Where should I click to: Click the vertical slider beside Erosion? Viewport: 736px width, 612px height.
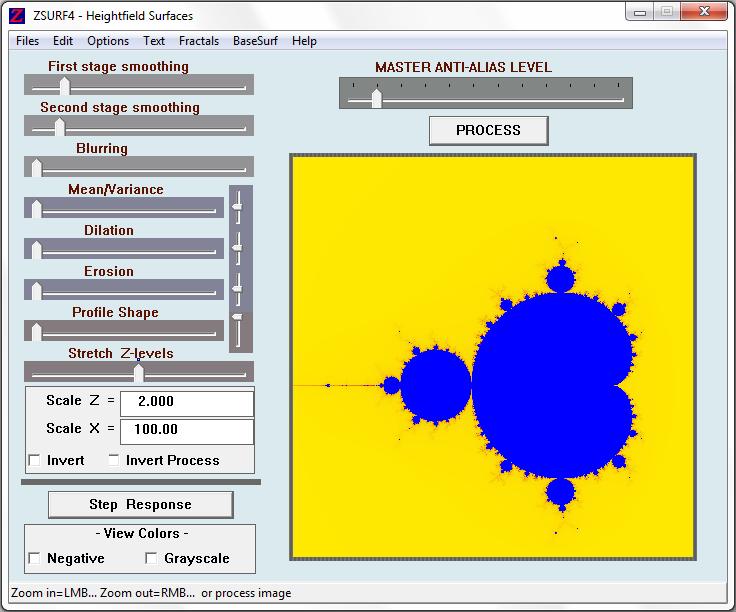click(x=238, y=288)
